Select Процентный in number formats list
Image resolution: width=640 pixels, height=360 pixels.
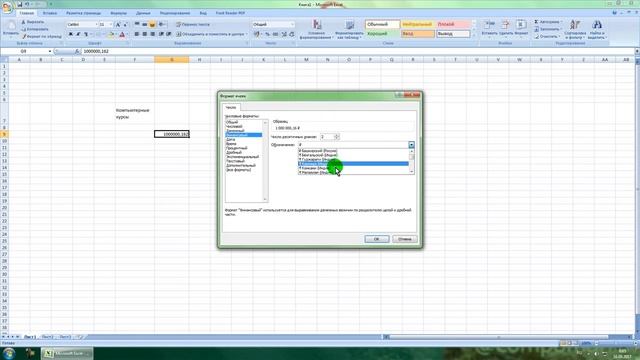[x=236, y=148]
